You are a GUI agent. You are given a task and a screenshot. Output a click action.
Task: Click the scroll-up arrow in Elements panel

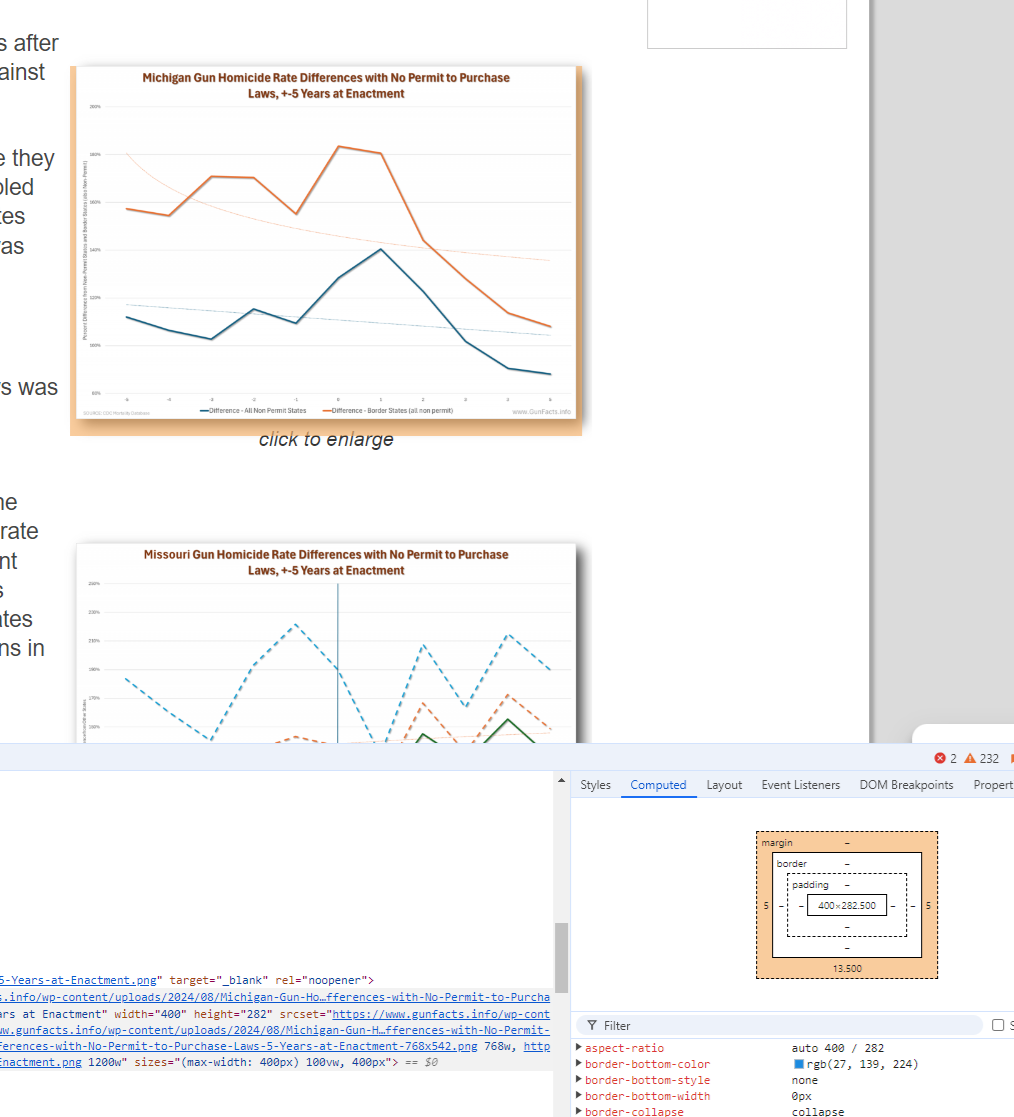561,780
